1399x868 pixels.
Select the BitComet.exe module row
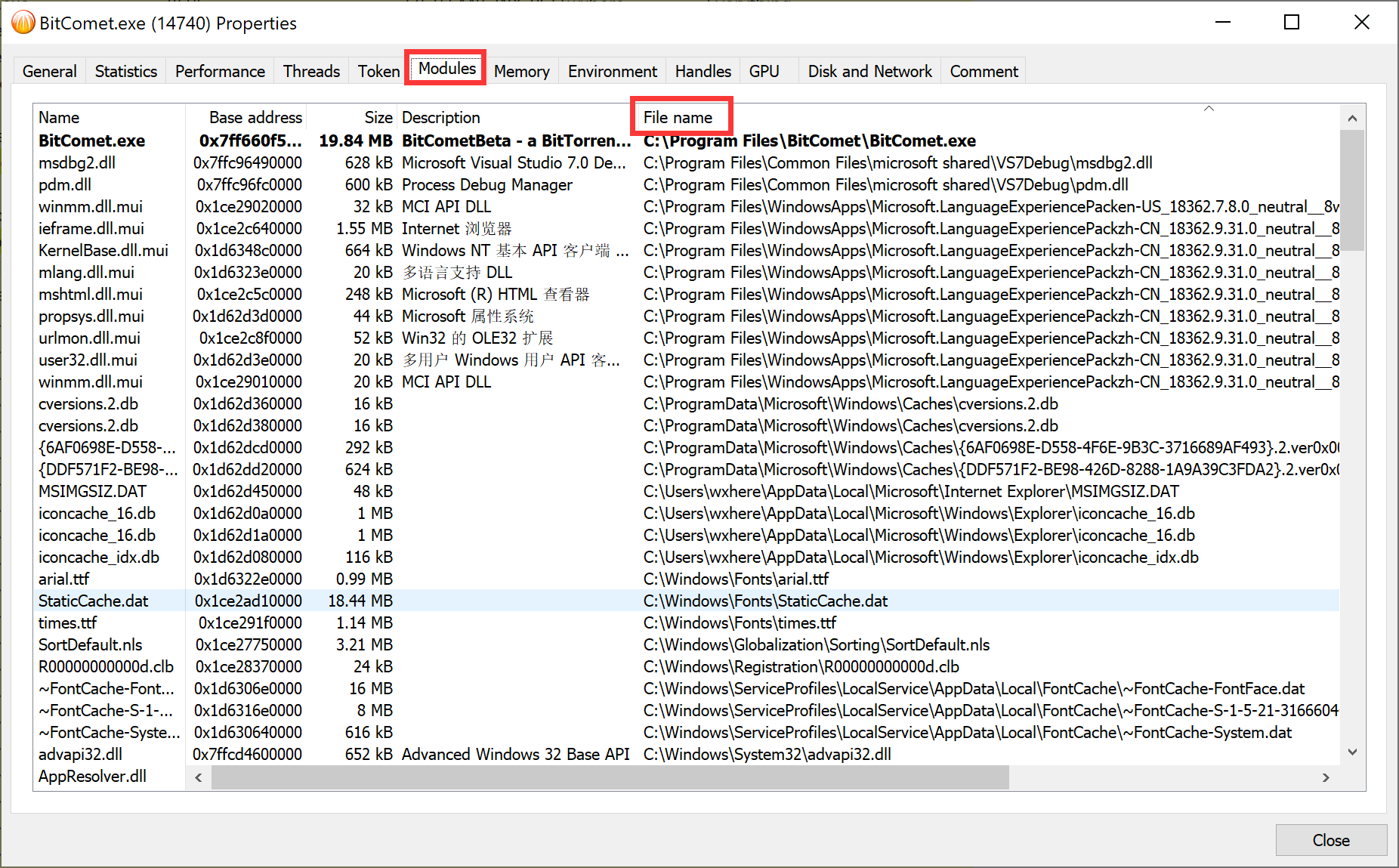pyautogui.click(x=91, y=141)
